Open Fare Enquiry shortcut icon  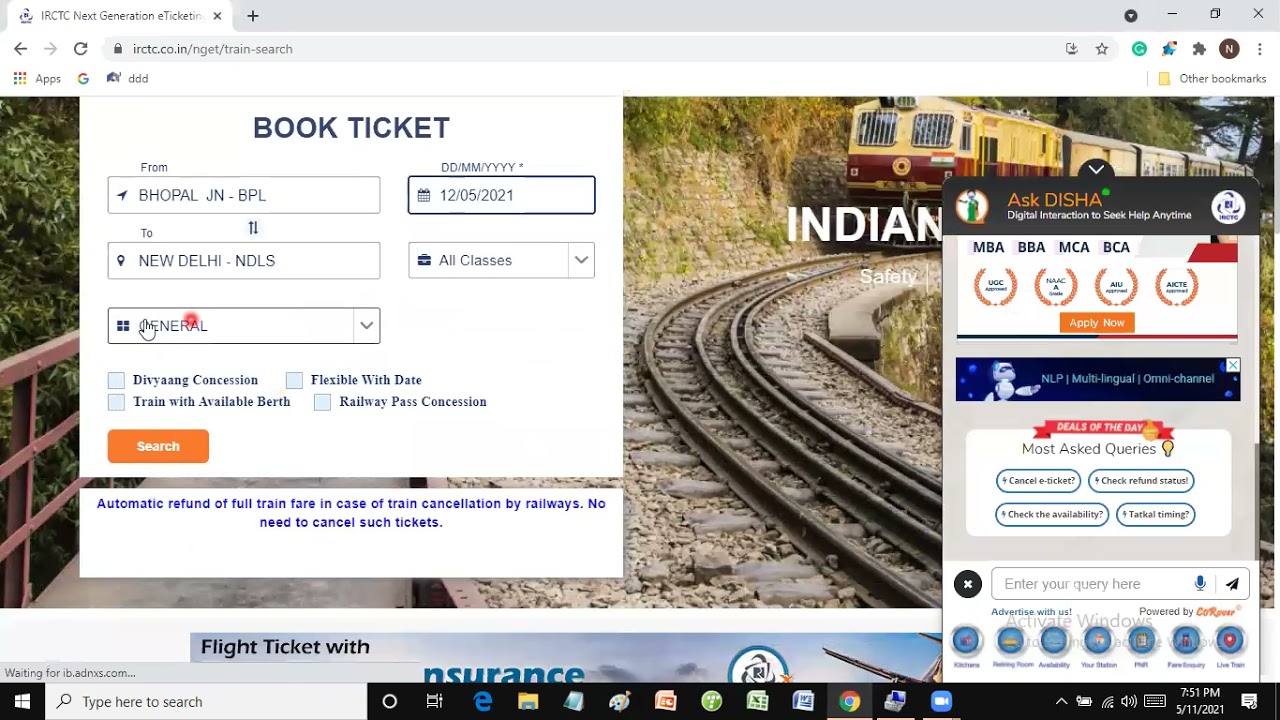coord(1186,641)
